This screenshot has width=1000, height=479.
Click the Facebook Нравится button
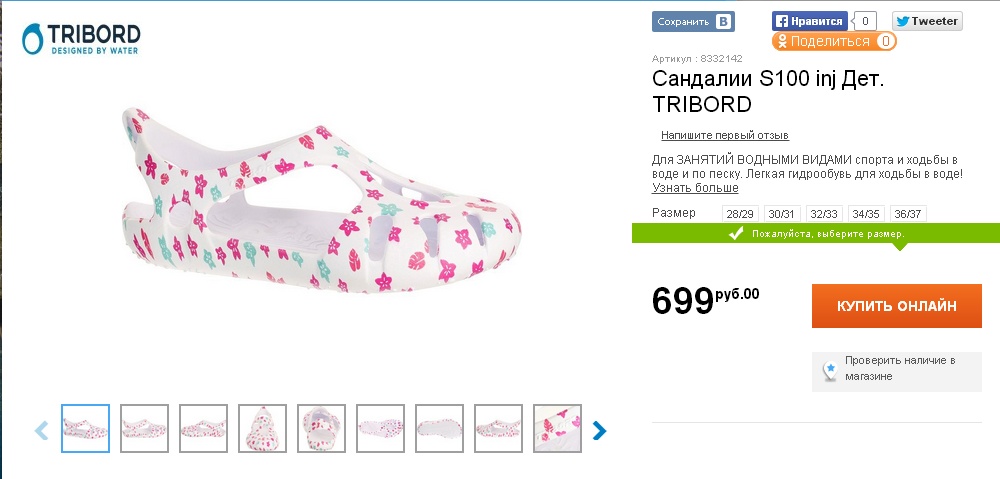810,21
